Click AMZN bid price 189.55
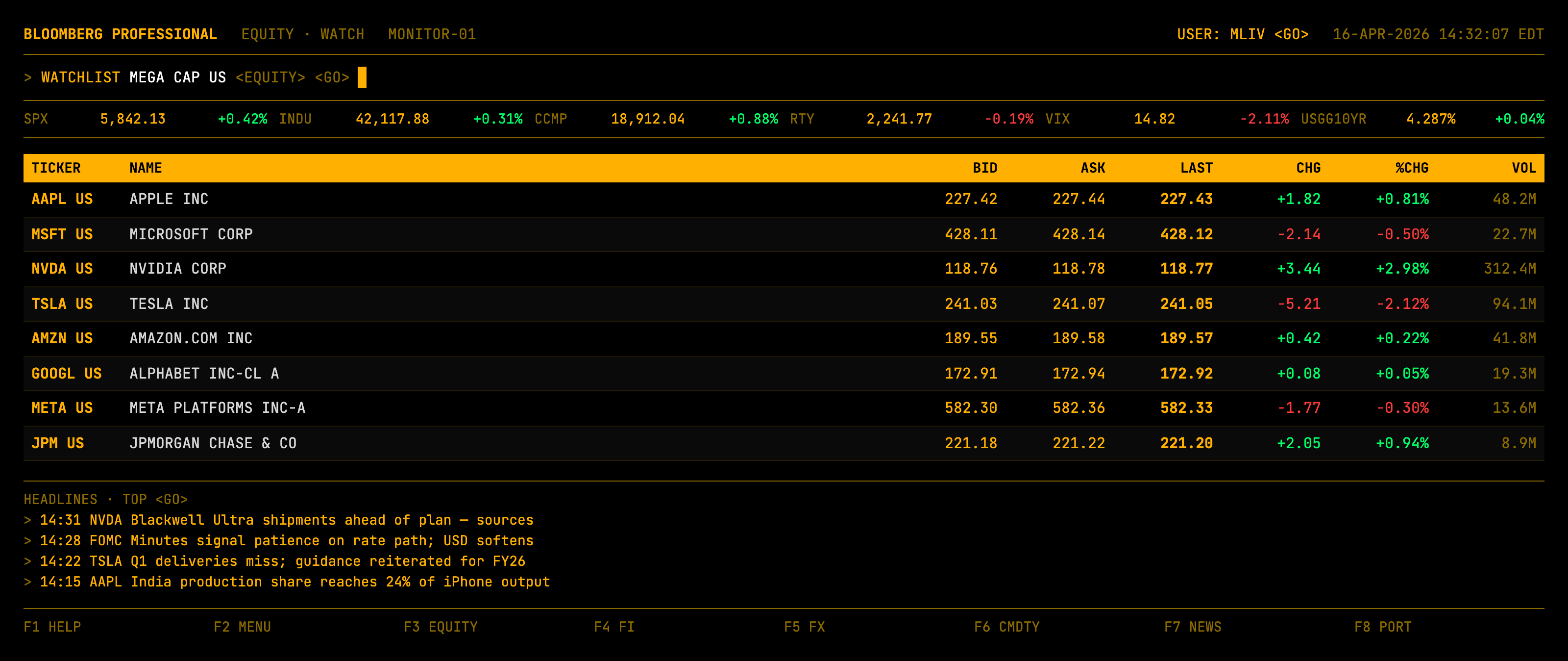The width and height of the screenshot is (1568, 661). 971,338
